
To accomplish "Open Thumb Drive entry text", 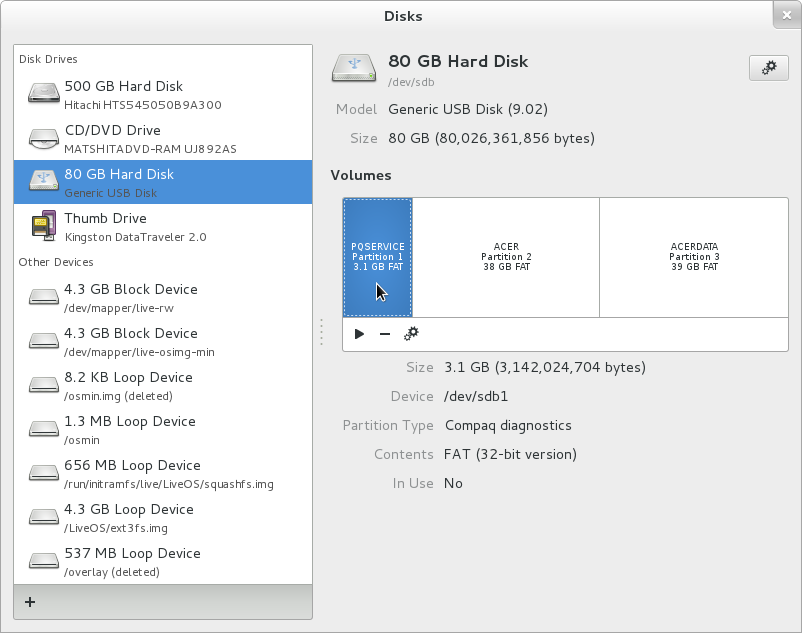I will click(105, 218).
